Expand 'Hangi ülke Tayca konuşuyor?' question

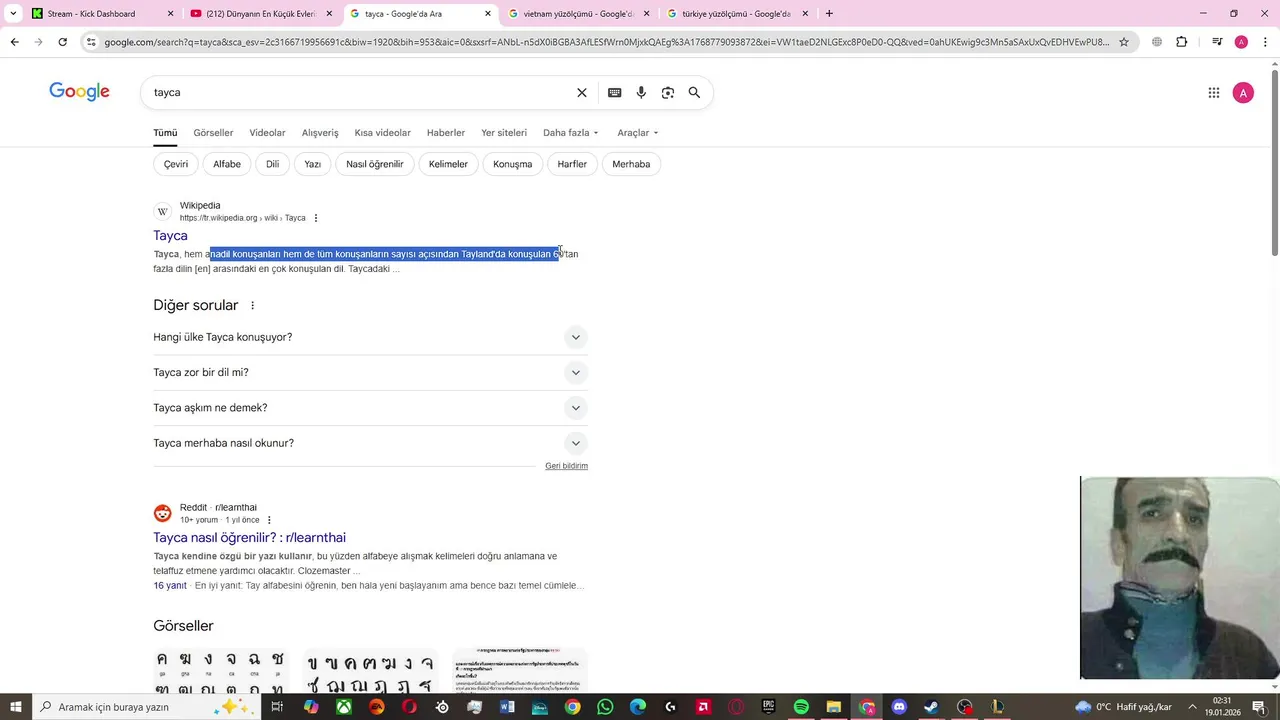[x=370, y=337]
